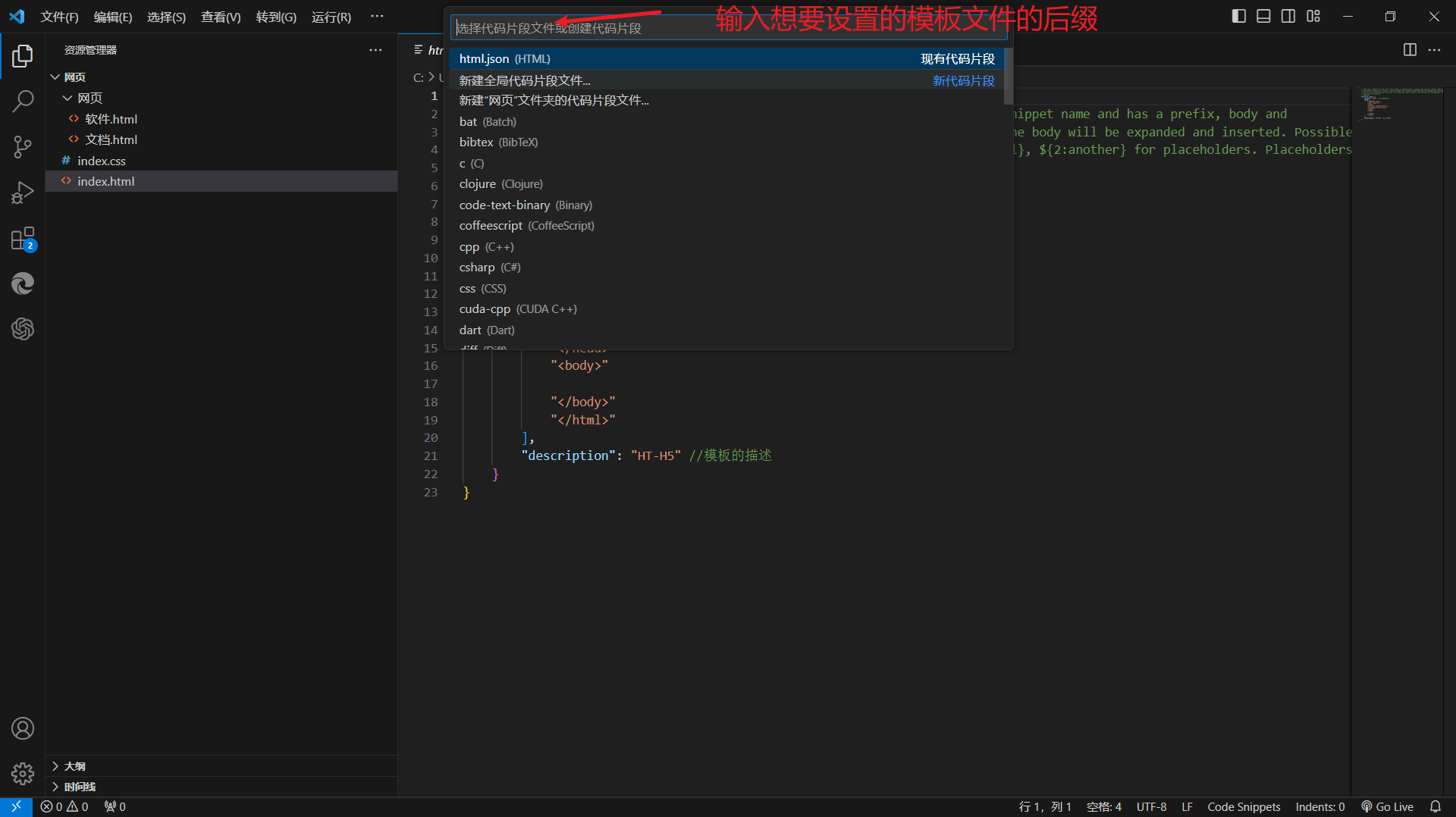
Task: Toggle the bottom panel layout icon
Action: tap(1263, 16)
